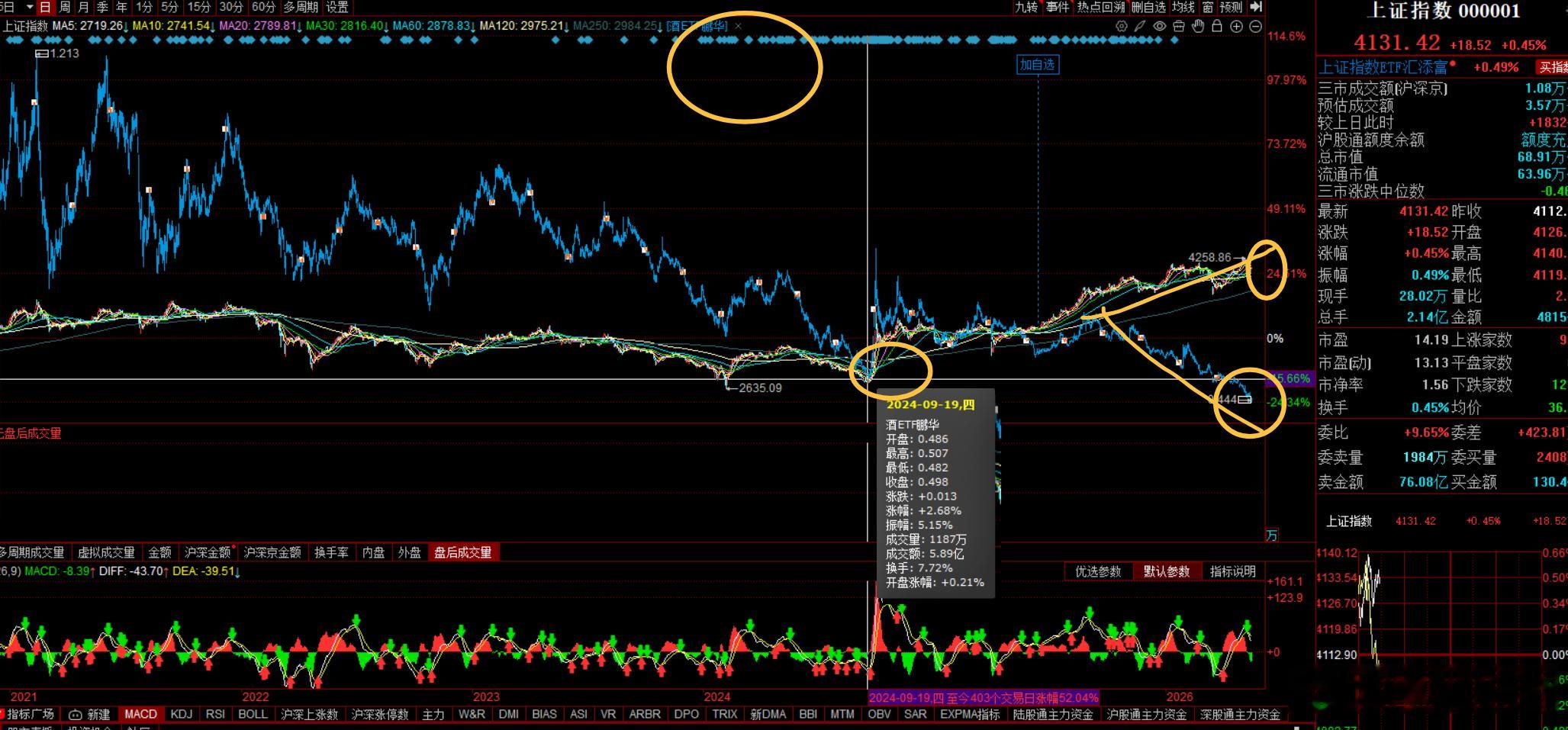
Task: Select the 主力 indicator tab
Action: (433, 714)
